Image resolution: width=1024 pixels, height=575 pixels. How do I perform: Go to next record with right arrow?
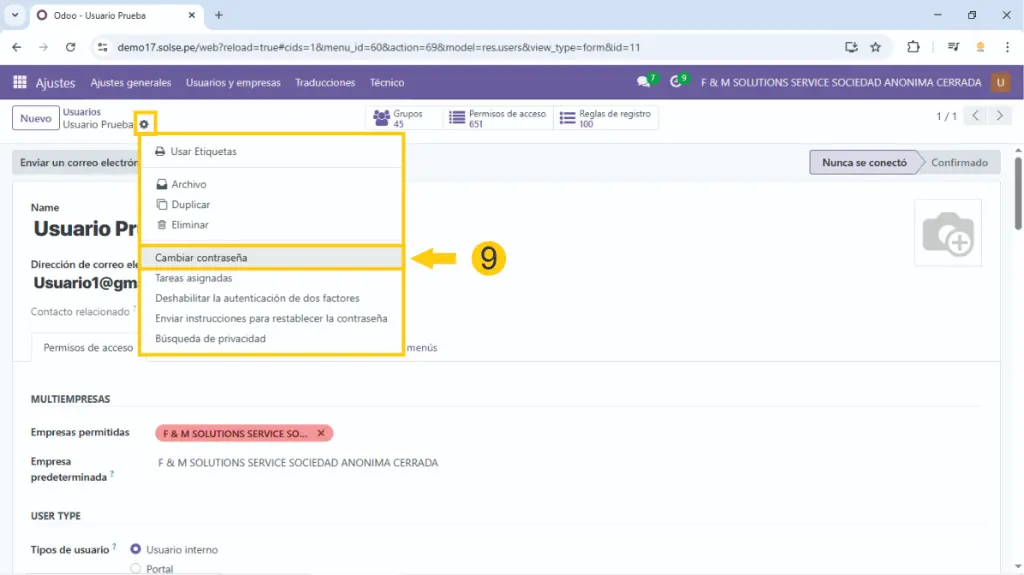pyautogui.click(x=1000, y=116)
